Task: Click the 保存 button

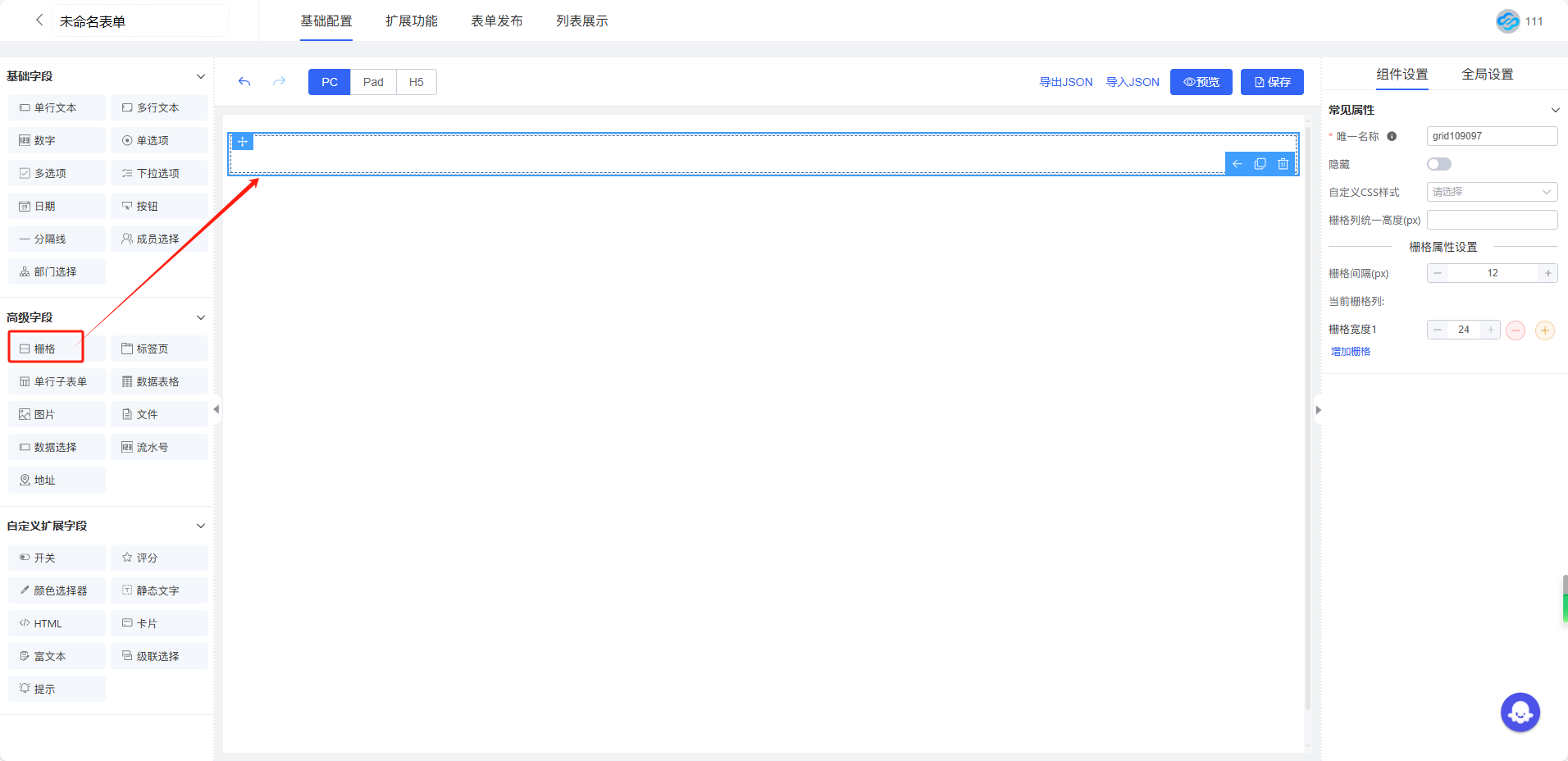Action: [x=1272, y=82]
